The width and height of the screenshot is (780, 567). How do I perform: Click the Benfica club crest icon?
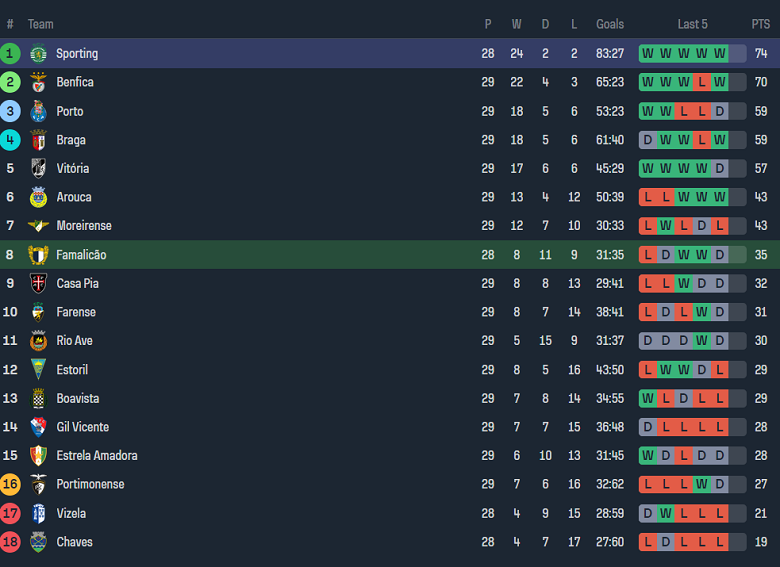click(x=38, y=82)
